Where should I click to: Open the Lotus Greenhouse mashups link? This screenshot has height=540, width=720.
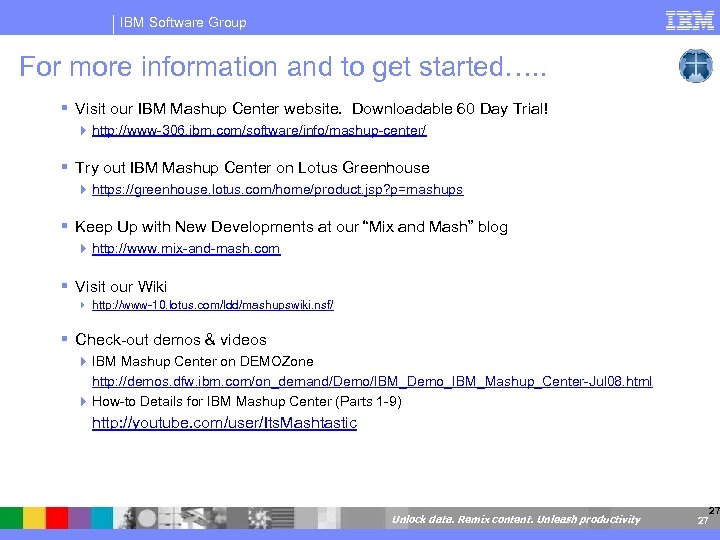277,189
